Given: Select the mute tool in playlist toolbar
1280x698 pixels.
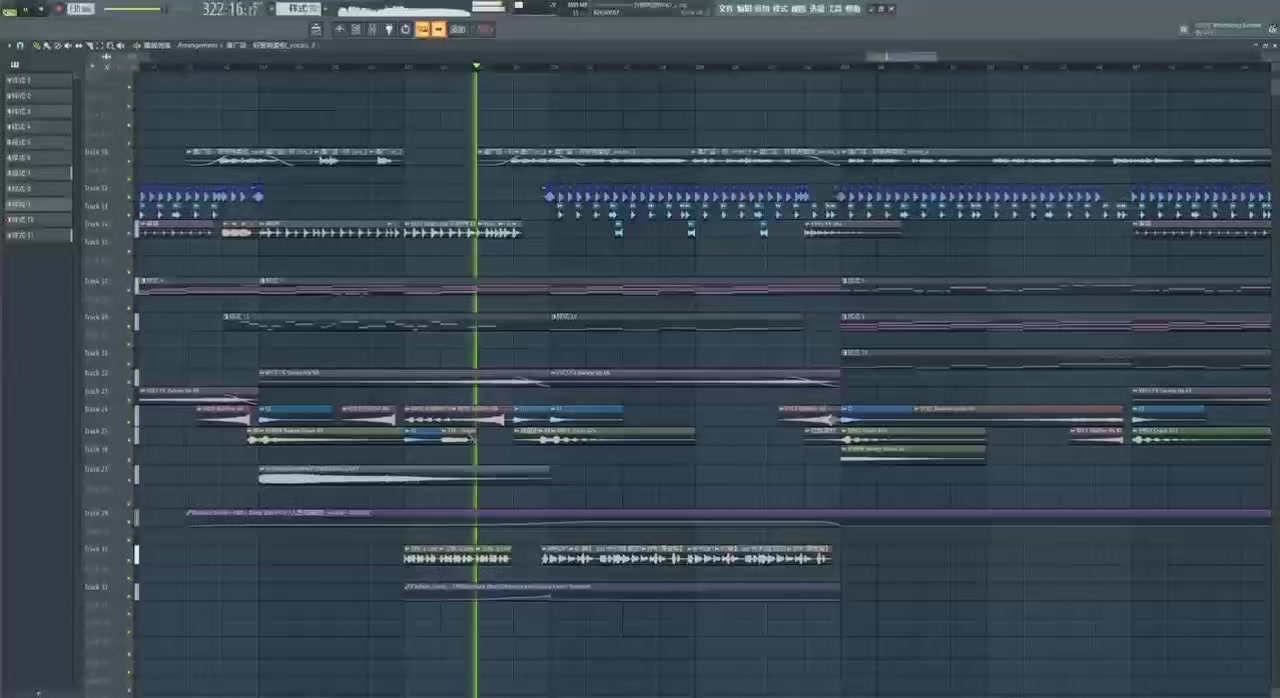Looking at the screenshot, I should 67,46.
